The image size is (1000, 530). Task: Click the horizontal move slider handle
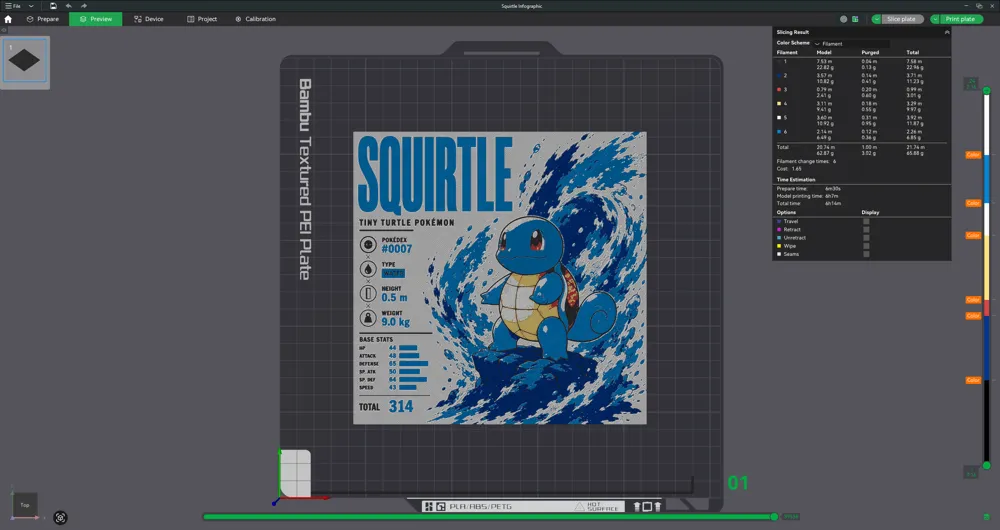point(774,517)
